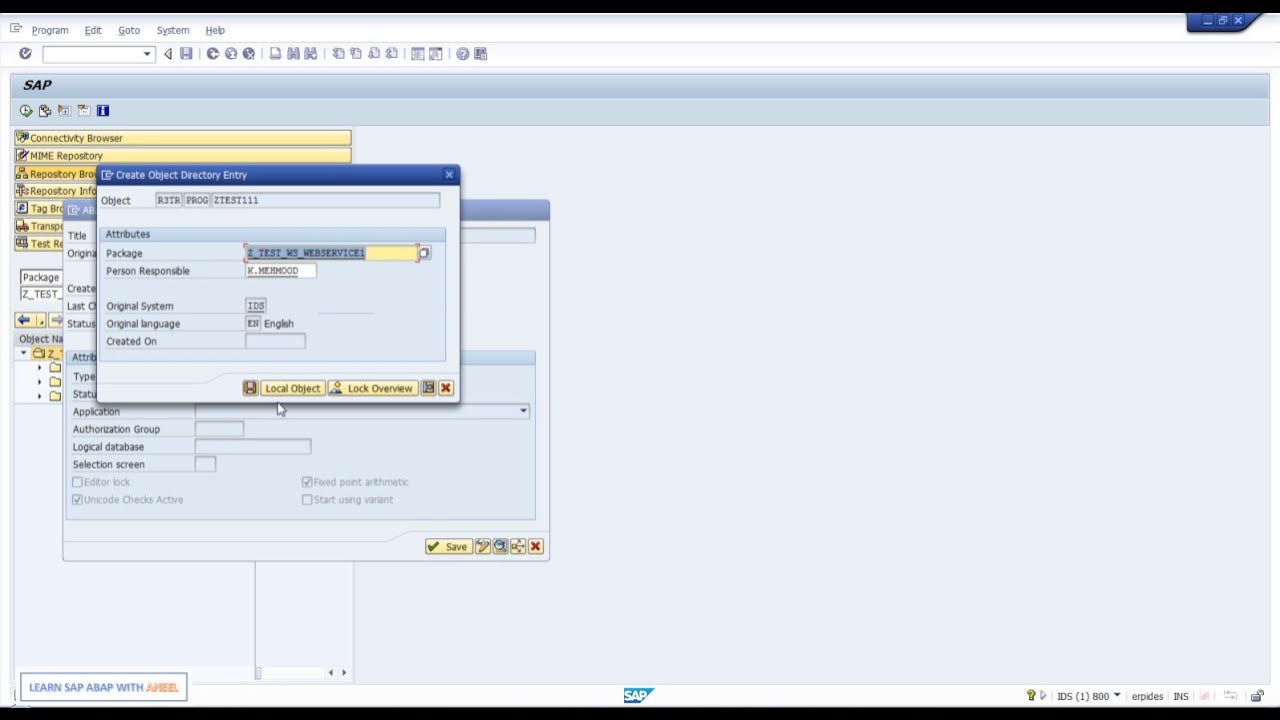Click the Save button in attributes window

click(x=448, y=546)
